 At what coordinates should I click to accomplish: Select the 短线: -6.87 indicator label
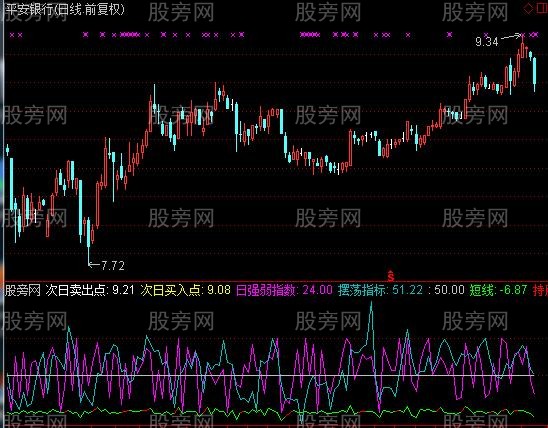(x=498, y=290)
